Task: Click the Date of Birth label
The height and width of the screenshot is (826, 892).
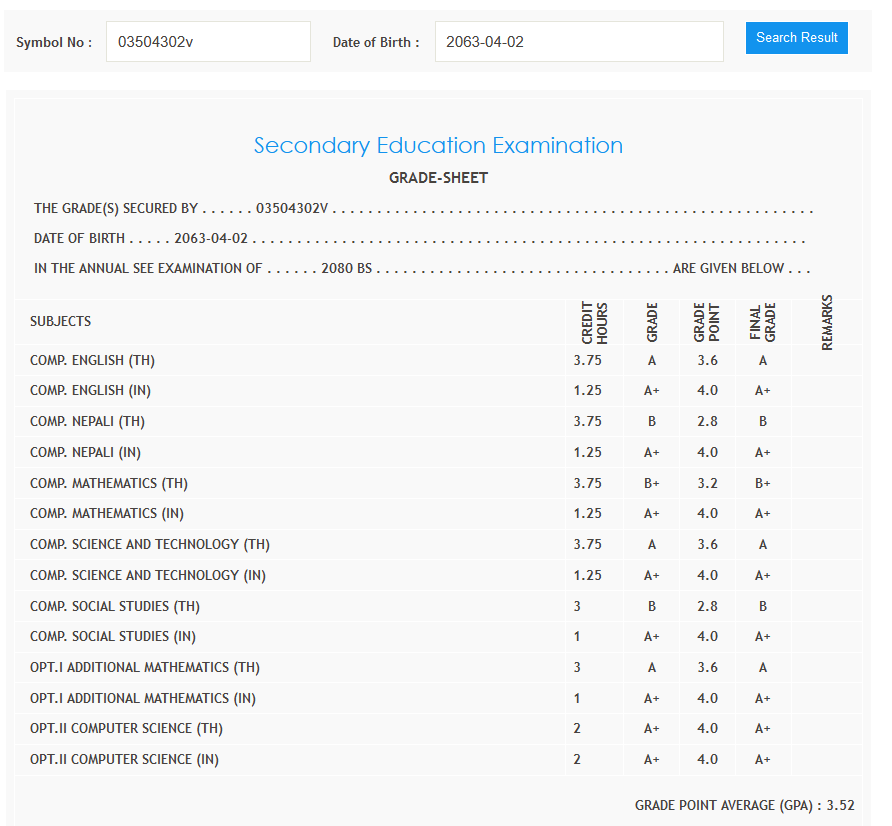Action: point(376,42)
